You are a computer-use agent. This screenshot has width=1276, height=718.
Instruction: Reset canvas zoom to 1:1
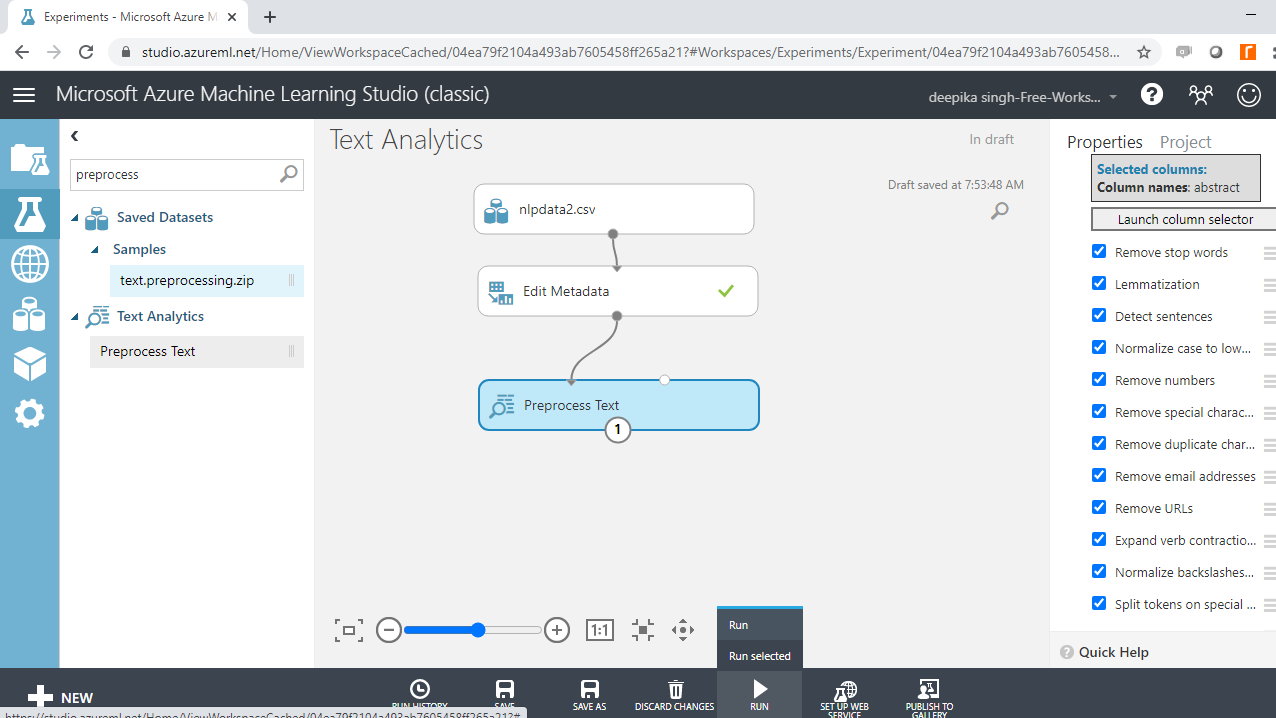click(599, 630)
